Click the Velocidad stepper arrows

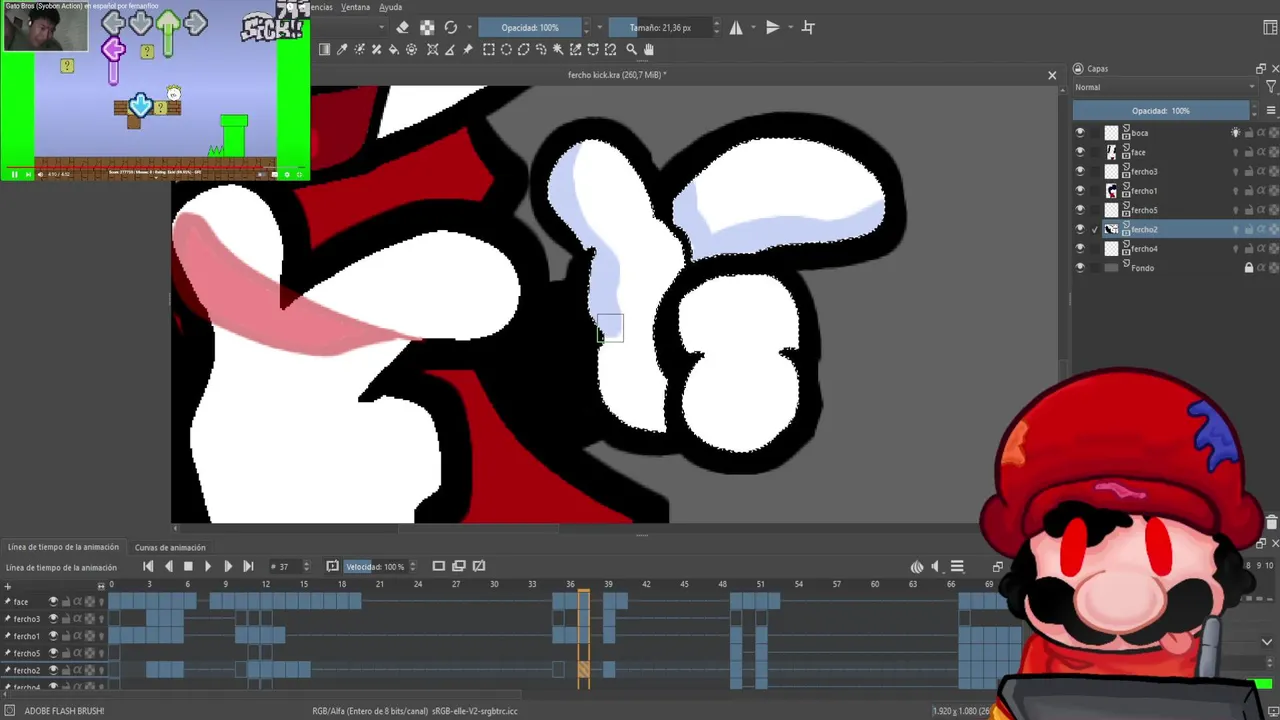412,567
